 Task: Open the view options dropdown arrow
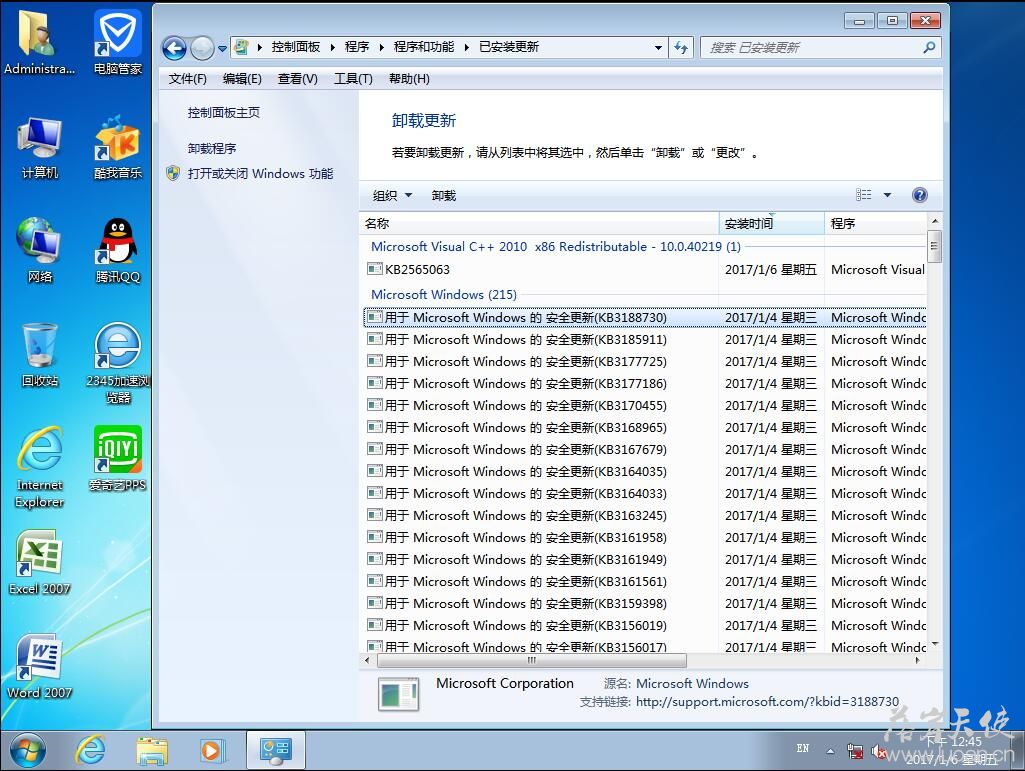tap(887, 195)
